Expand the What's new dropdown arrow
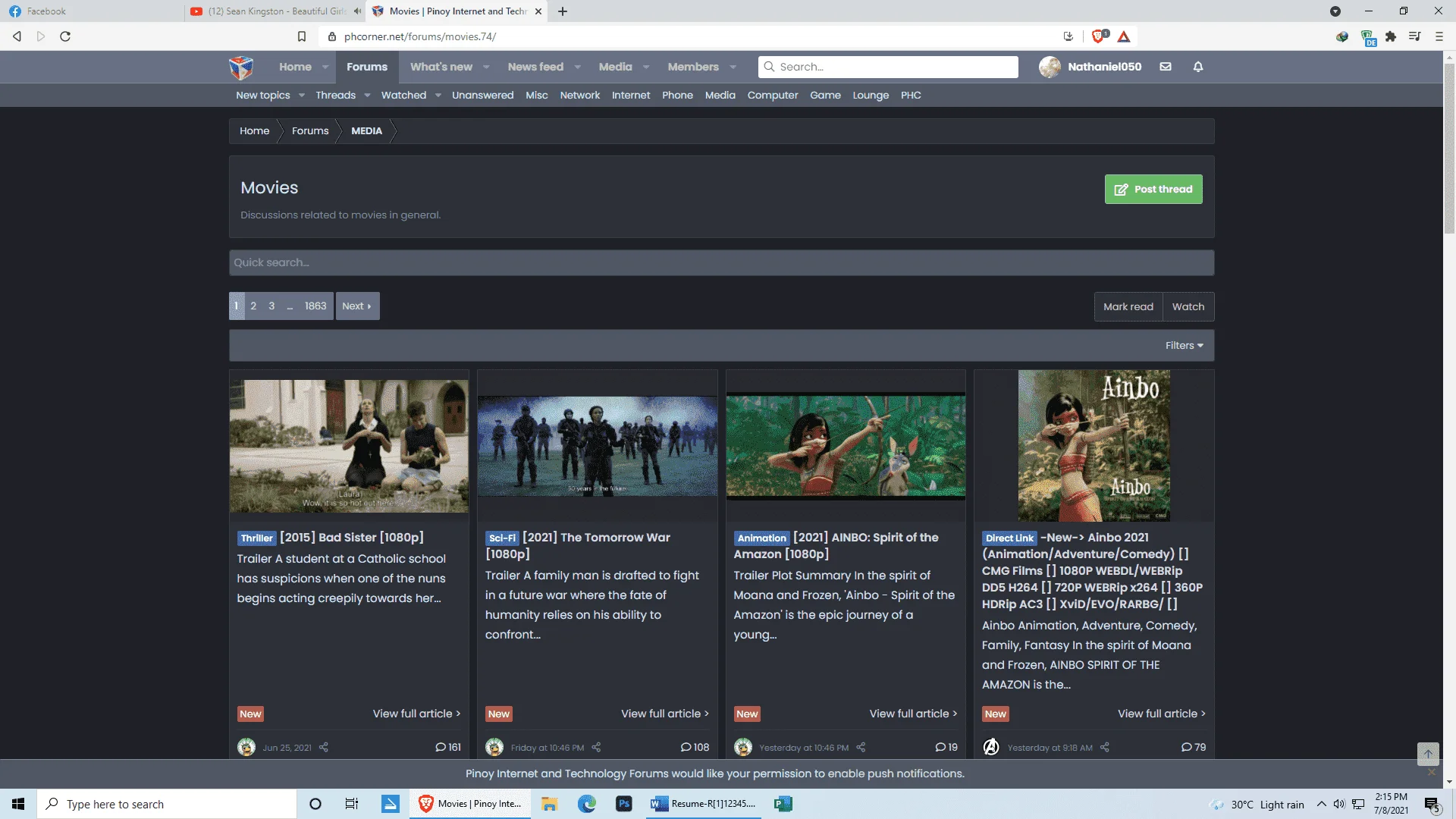Viewport: 1456px width, 819px height. (486, 67)
